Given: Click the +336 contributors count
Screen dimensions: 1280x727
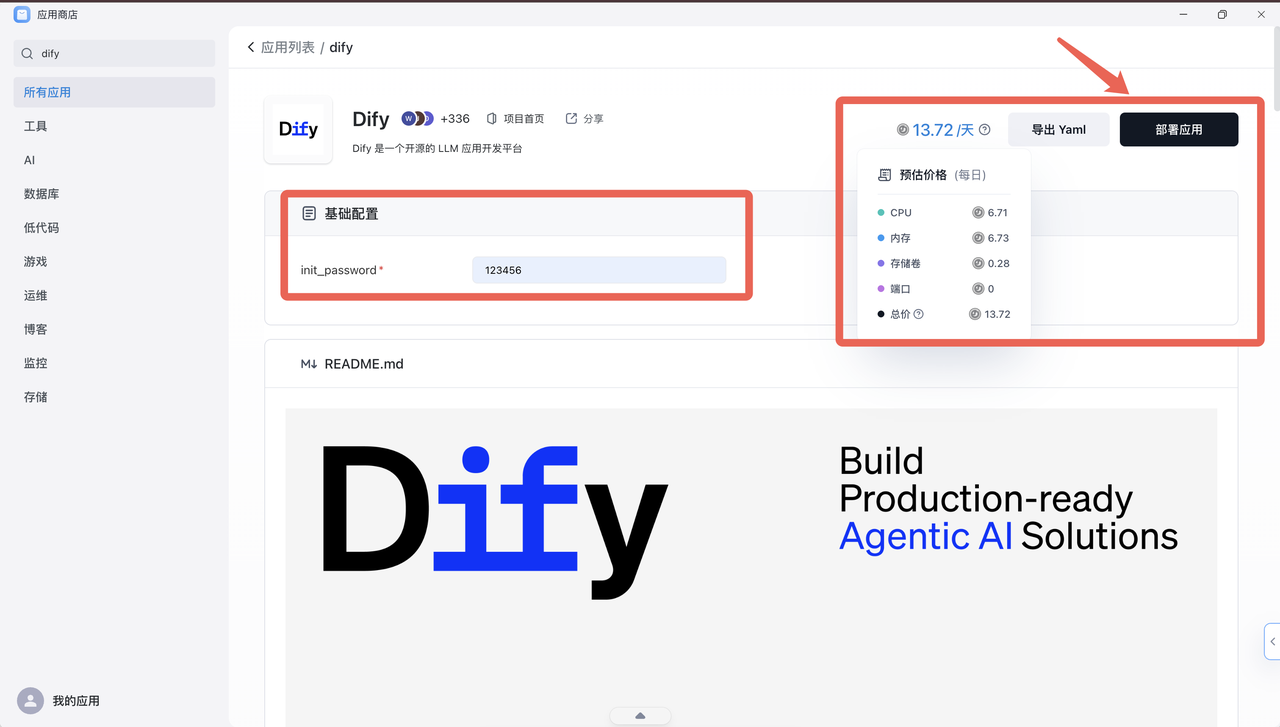Looking at the screenshot, I should pyautogui.click(x=455, y=118).
